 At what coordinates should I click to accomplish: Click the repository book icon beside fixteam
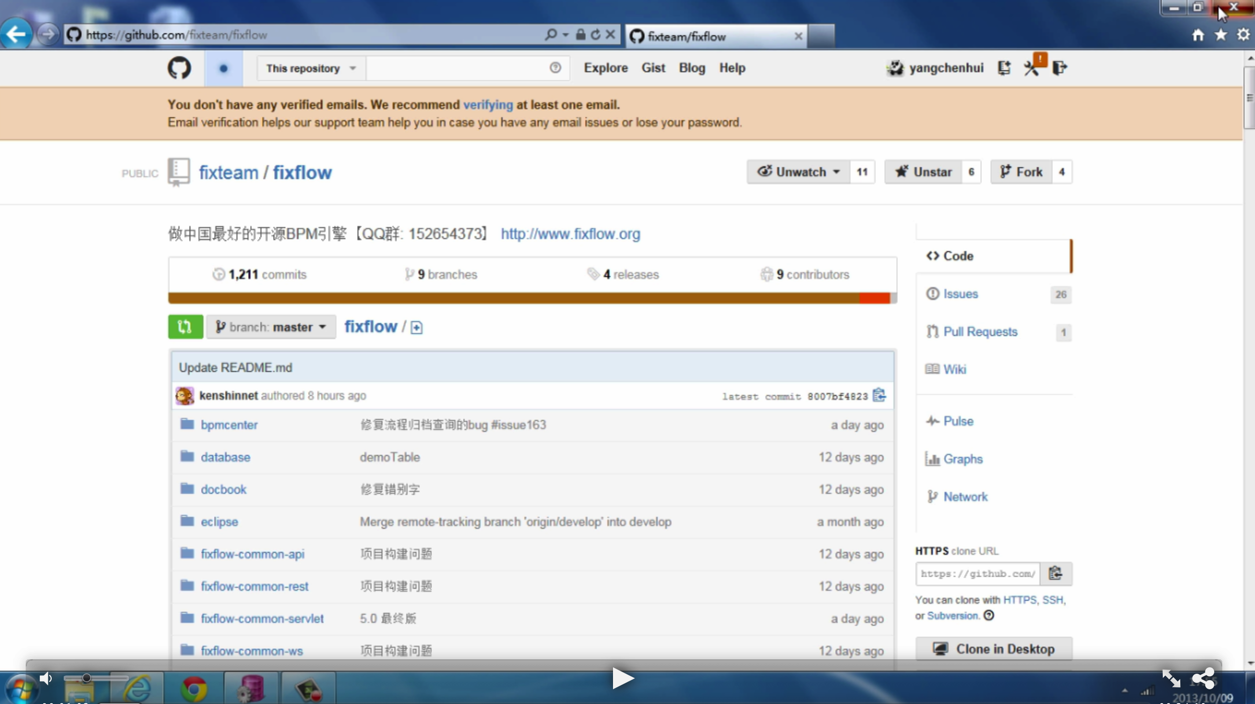[179, 172]
